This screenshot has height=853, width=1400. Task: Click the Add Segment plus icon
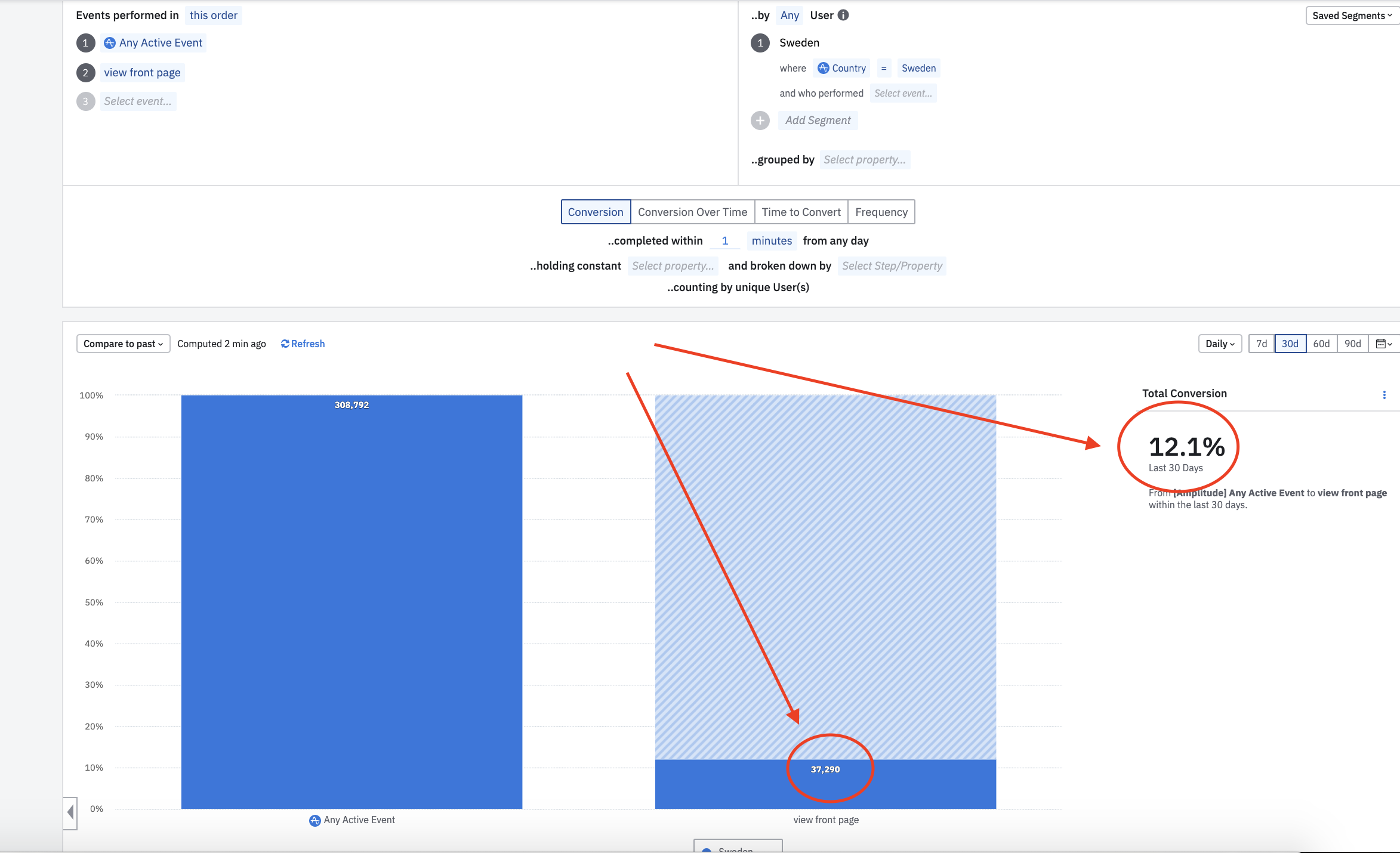coord(760,120)
